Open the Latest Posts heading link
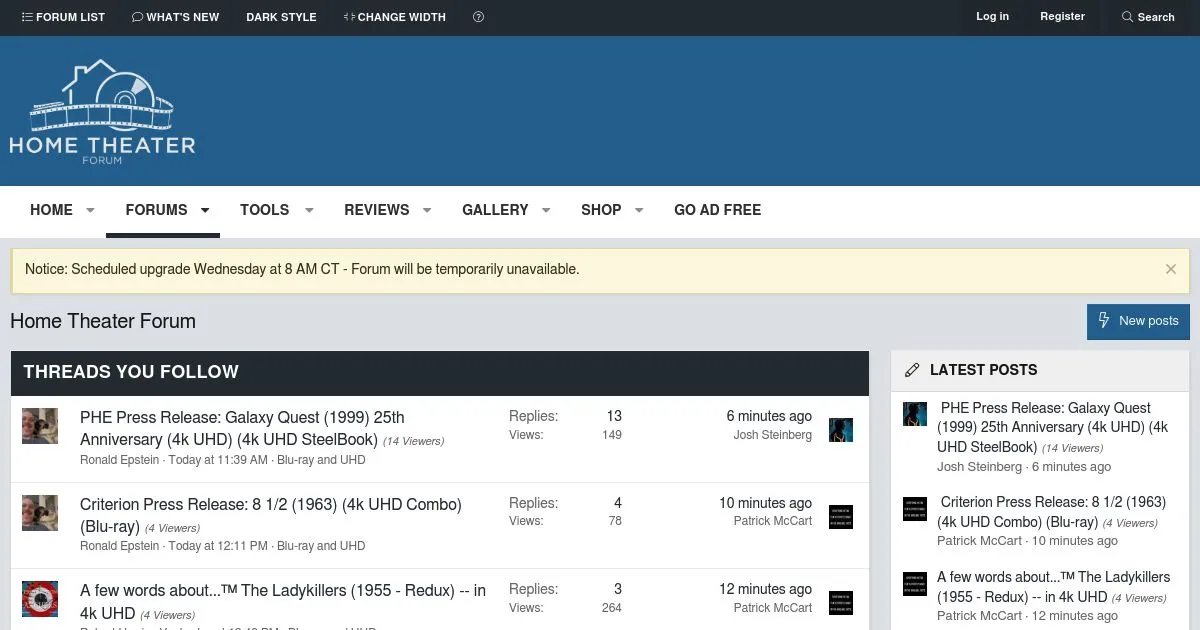Screen dimensions: 1200x630 point(983,370)
